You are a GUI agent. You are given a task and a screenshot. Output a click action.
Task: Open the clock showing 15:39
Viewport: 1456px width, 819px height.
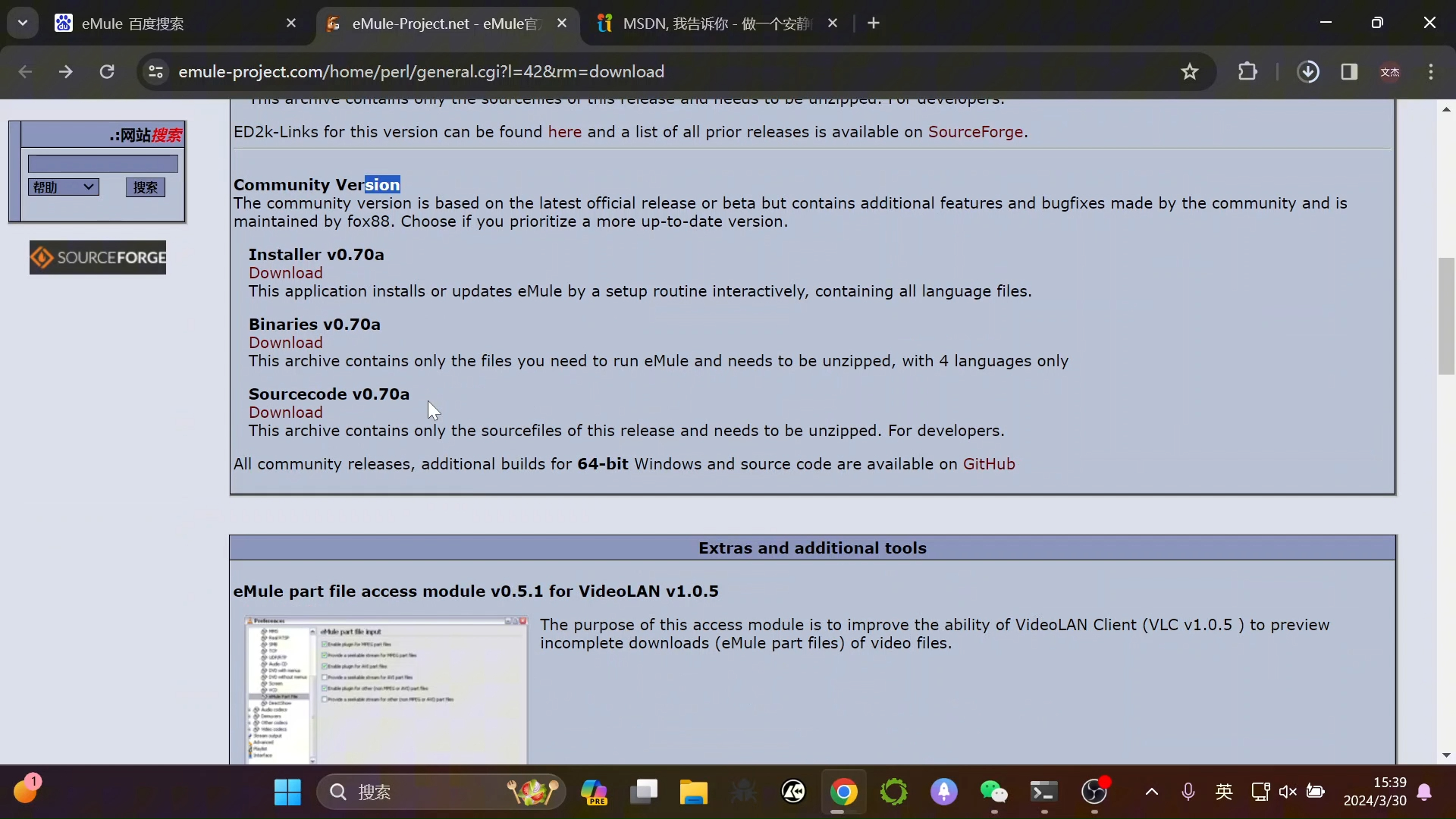coord(1375,792)
